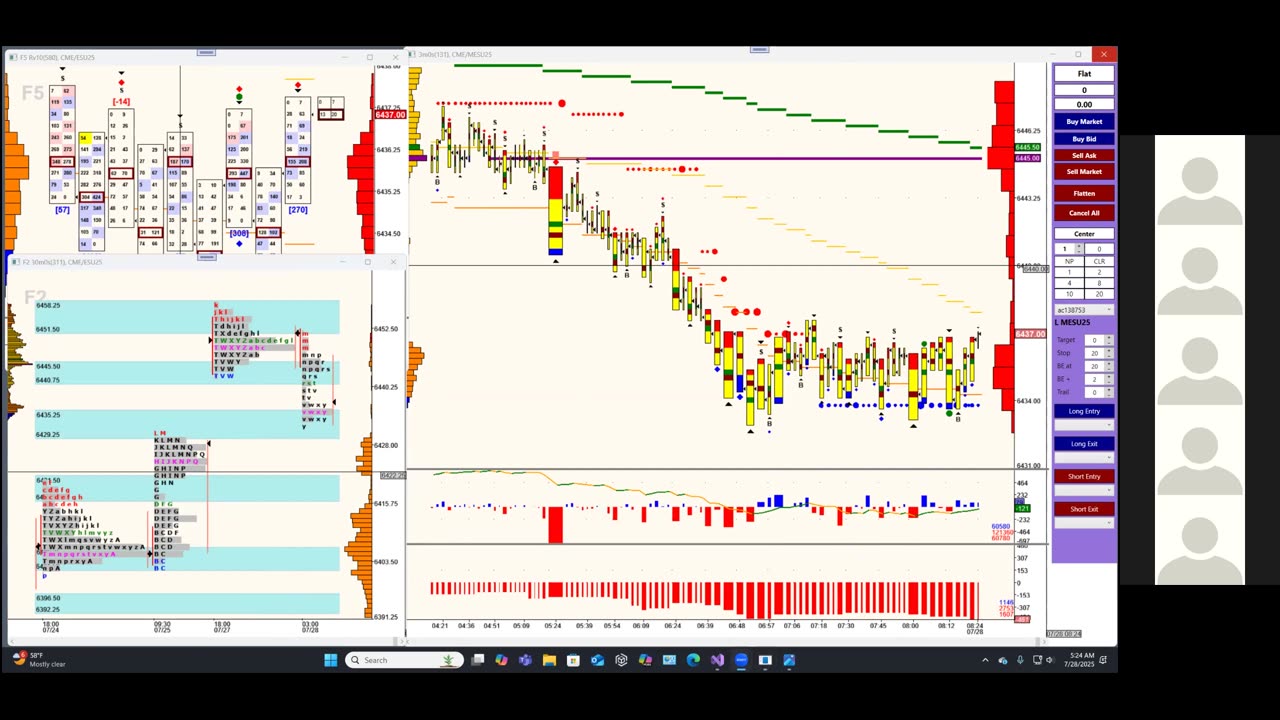Click the Long Exit button
The width and height of the screenshot is (1280, 720).
tap(1084, 444)
